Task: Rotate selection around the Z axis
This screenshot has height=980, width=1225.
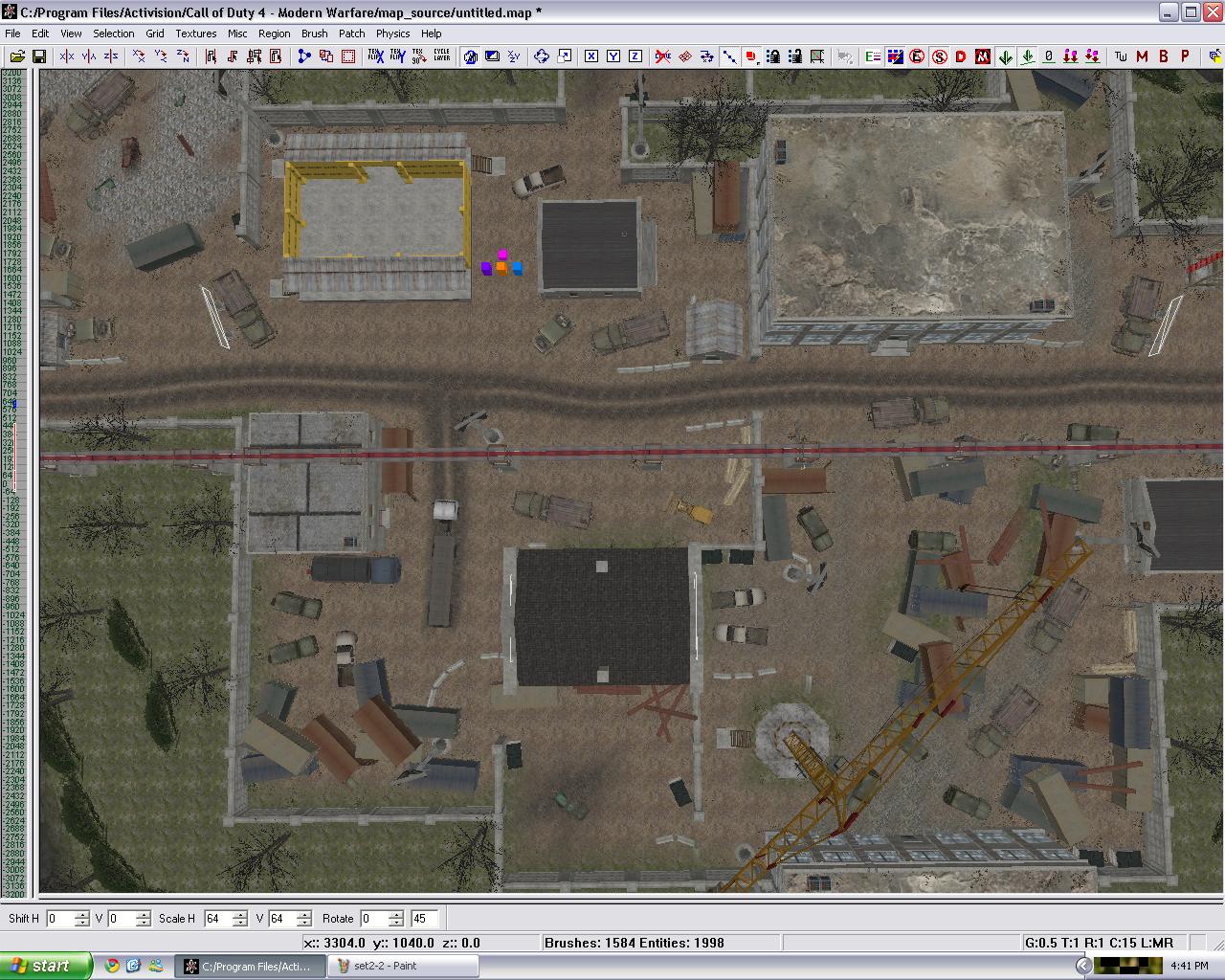Action: 183,56
